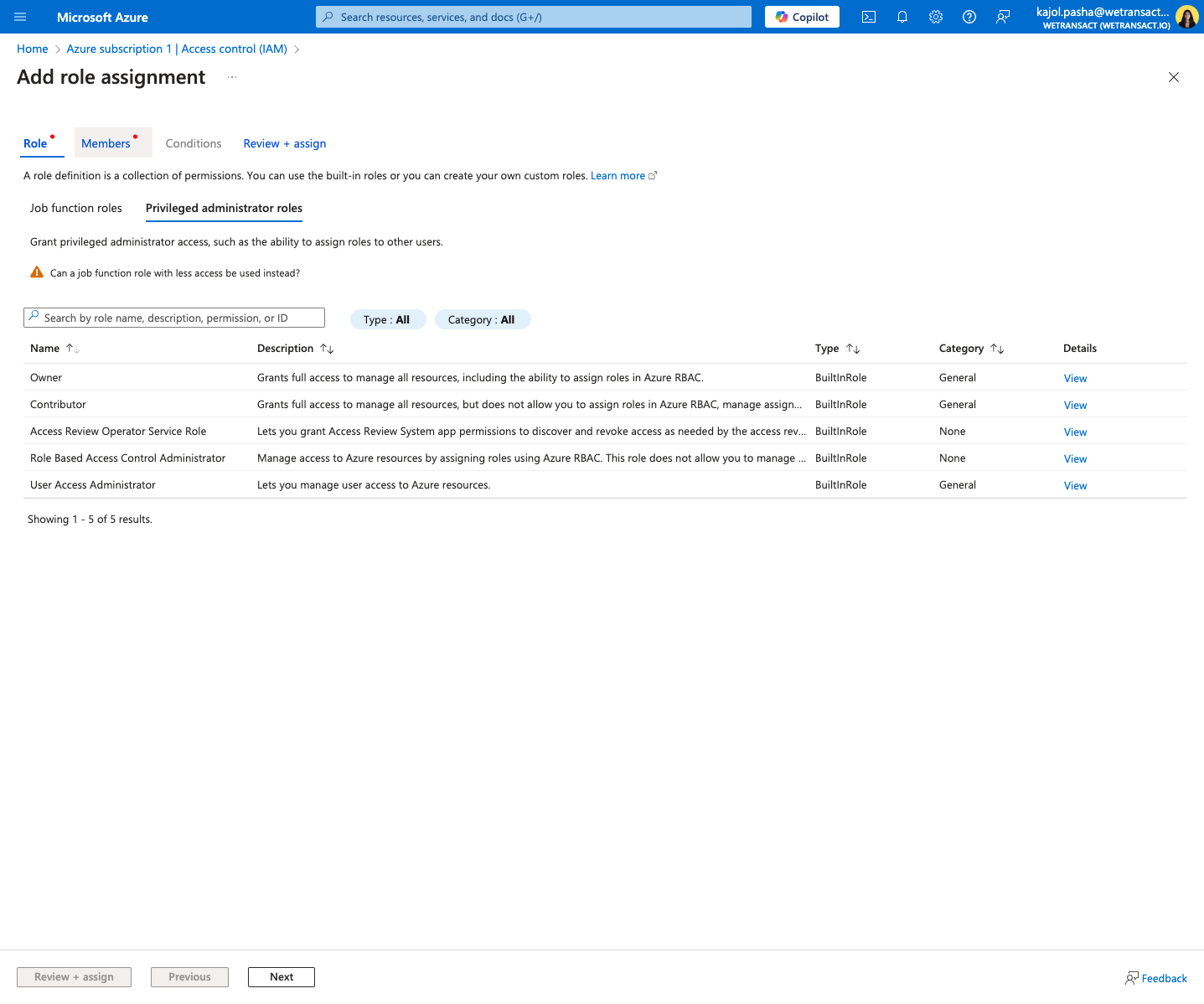Viewport: 1204px width, 1004px height.
Task: Select the Owner role row
Action: point(605,378)
